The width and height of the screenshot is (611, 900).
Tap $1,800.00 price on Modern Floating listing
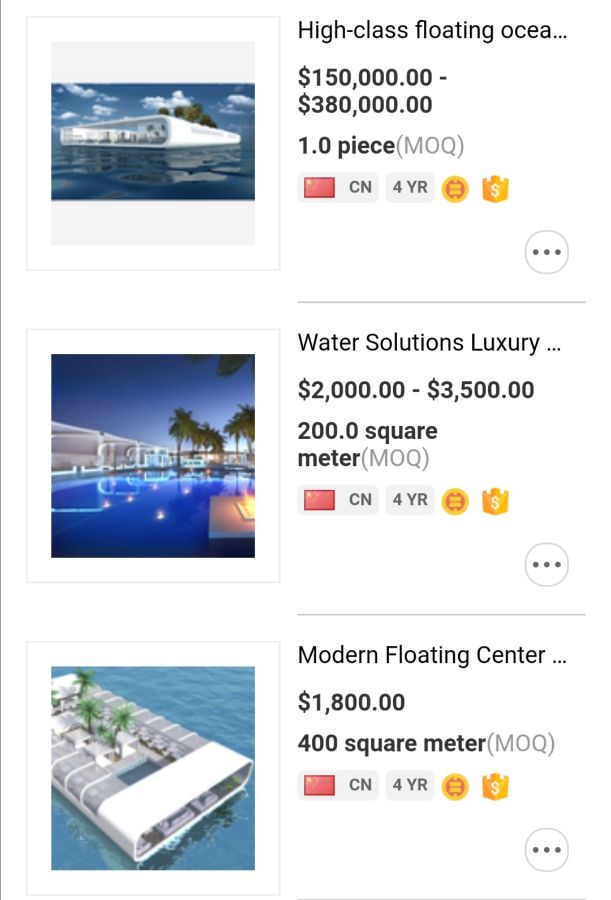click(x=351, y=702)
